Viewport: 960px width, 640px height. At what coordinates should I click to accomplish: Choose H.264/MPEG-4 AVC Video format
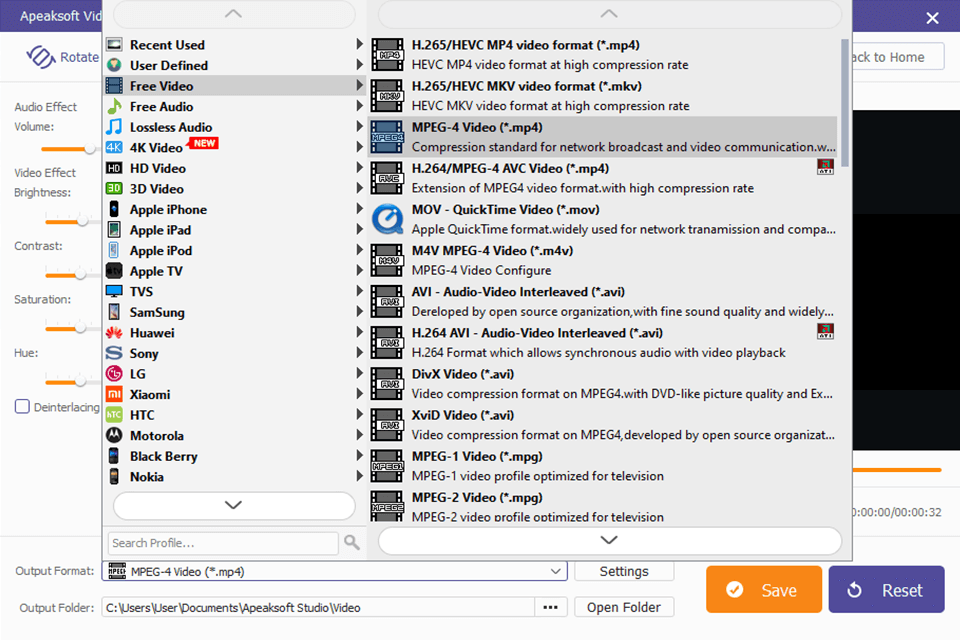[603, 178]
